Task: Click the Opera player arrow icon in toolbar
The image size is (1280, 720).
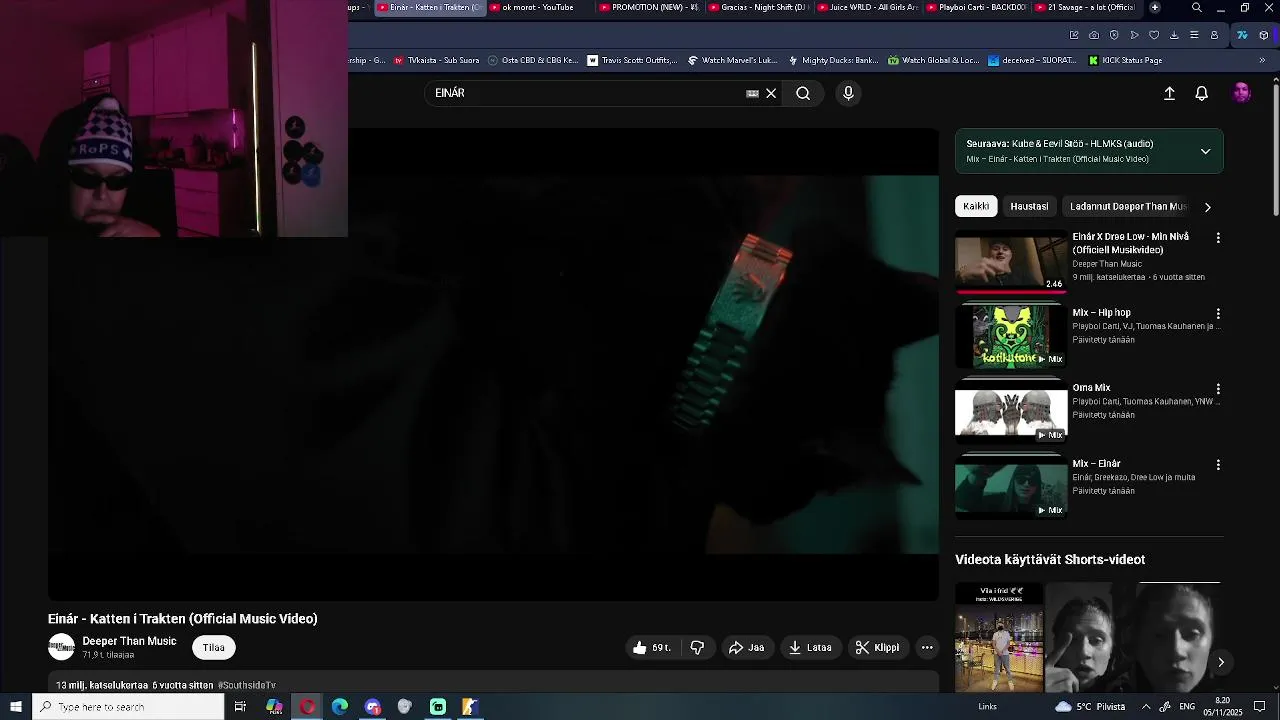Action: click(x=1134, y=35)
